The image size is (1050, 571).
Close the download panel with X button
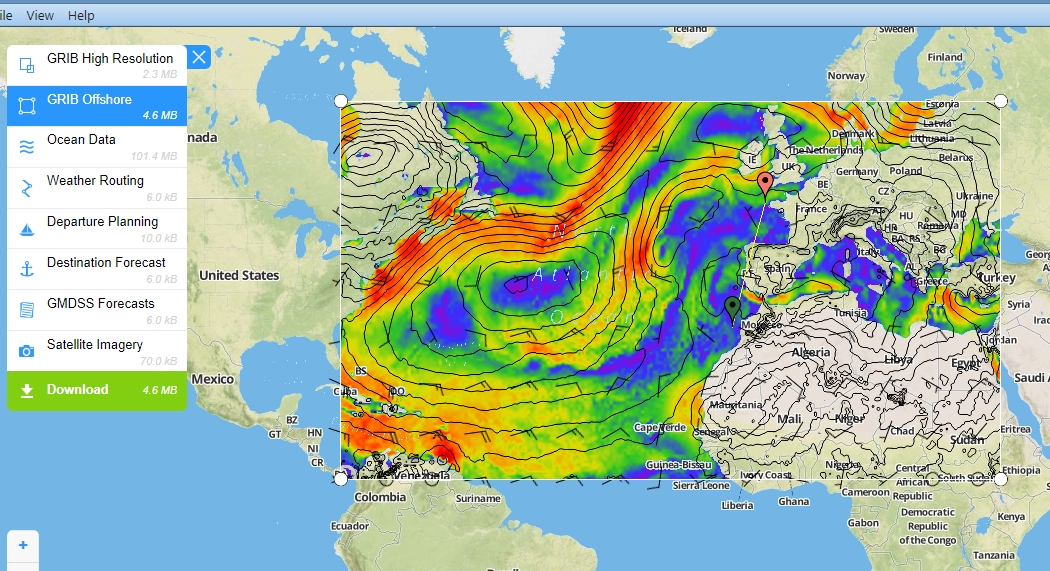click(x=199, y=57)
